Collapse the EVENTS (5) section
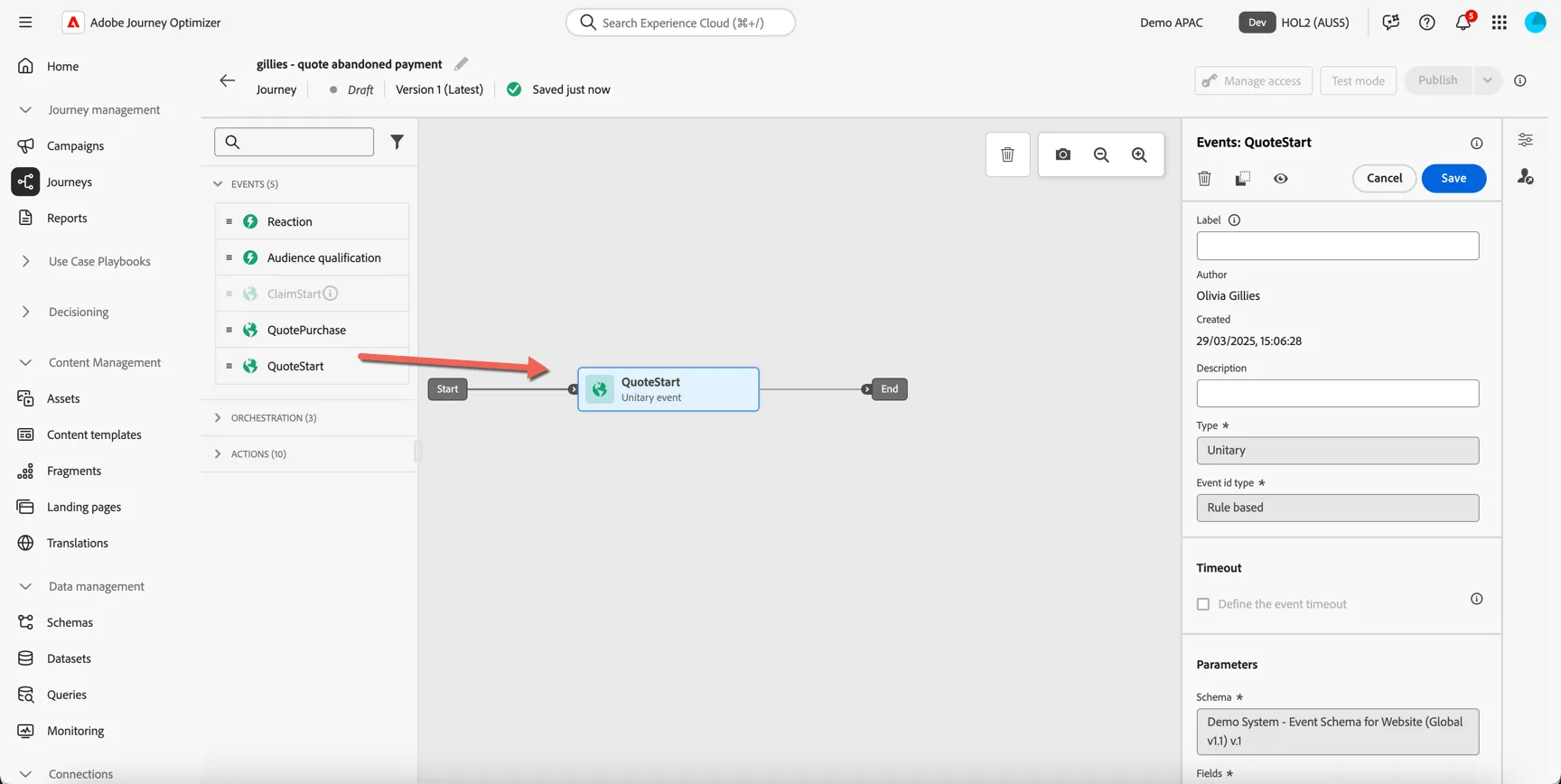 click(x=218, y=184)
